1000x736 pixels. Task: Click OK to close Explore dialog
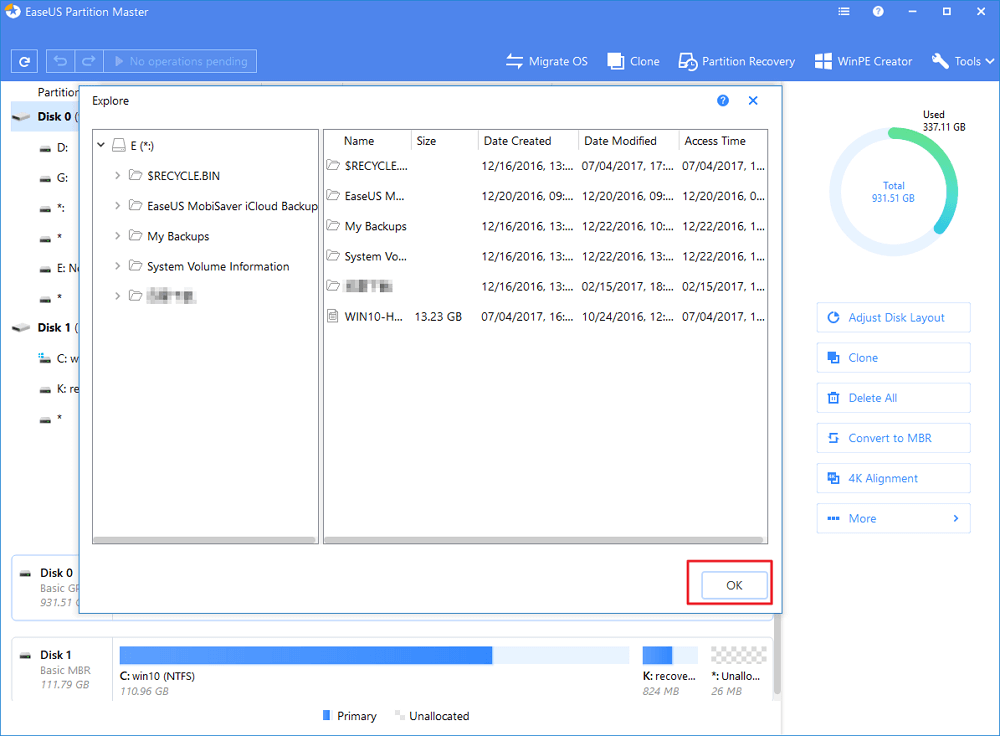[734, 585]
